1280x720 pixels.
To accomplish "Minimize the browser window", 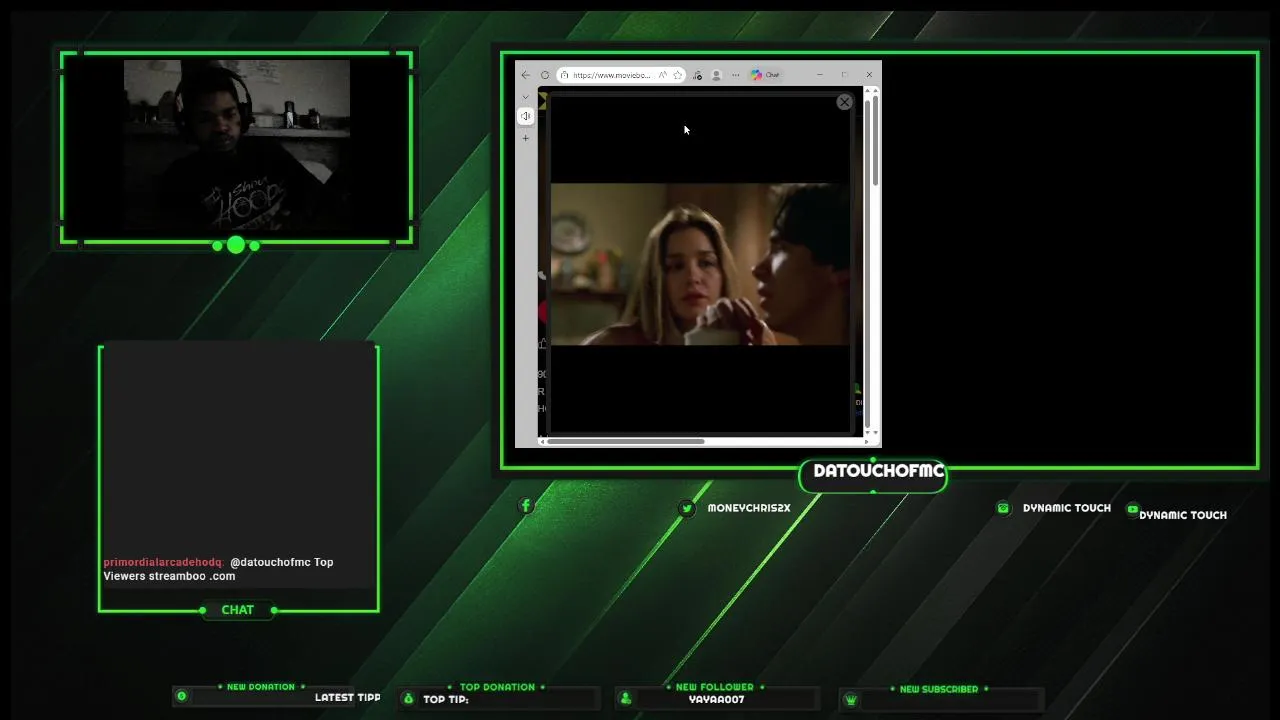I will click(x=819, y=75).
